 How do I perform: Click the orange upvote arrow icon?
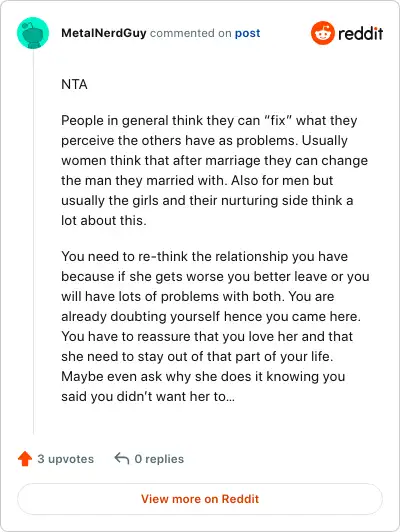[25, 459]
